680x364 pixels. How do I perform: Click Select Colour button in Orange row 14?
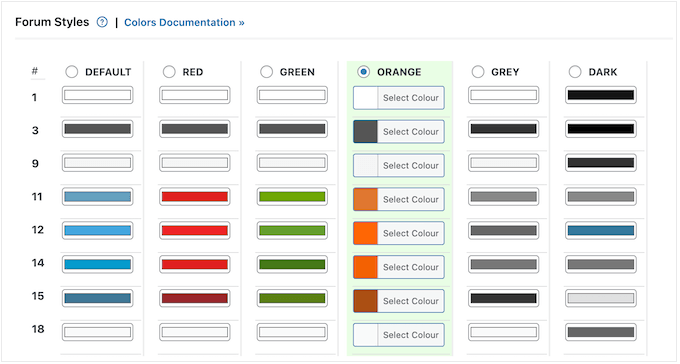tap(411, 267)
